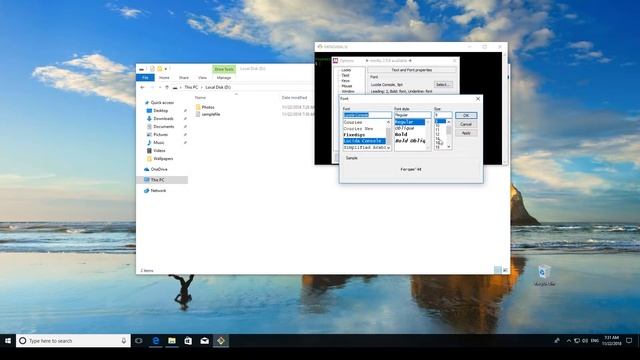
Task: Open the Action Center notification icon
Action: coord(629,340)
